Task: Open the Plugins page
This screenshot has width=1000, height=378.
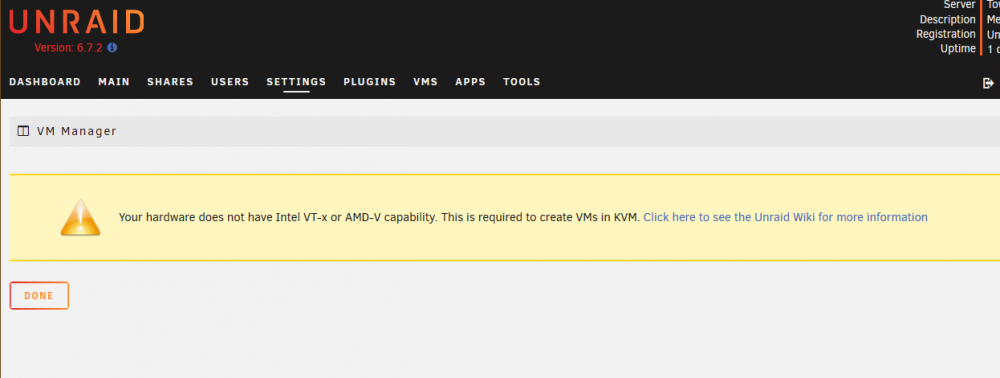Action: pyautogui.click(x=370, y=82)
